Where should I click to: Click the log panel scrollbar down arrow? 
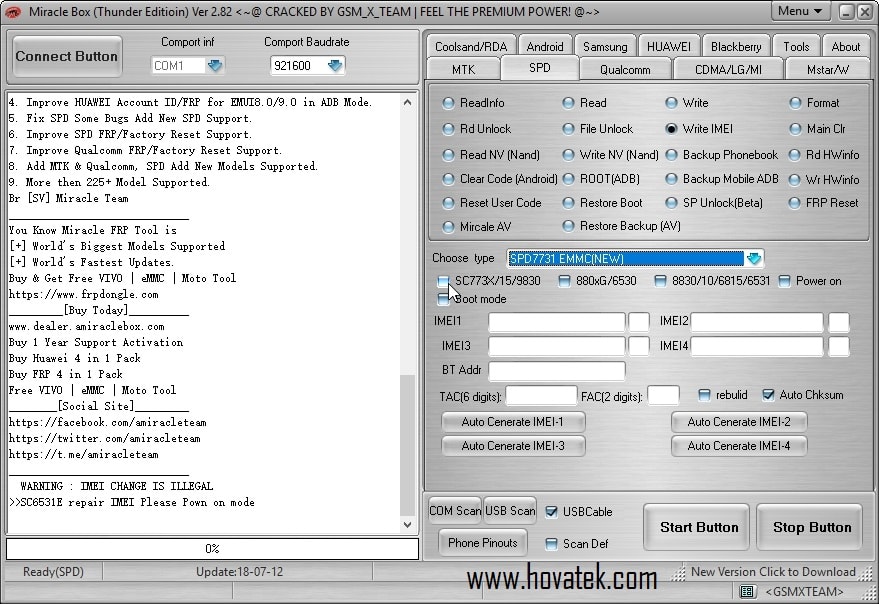pyautogui.click(x=408, y=525)
